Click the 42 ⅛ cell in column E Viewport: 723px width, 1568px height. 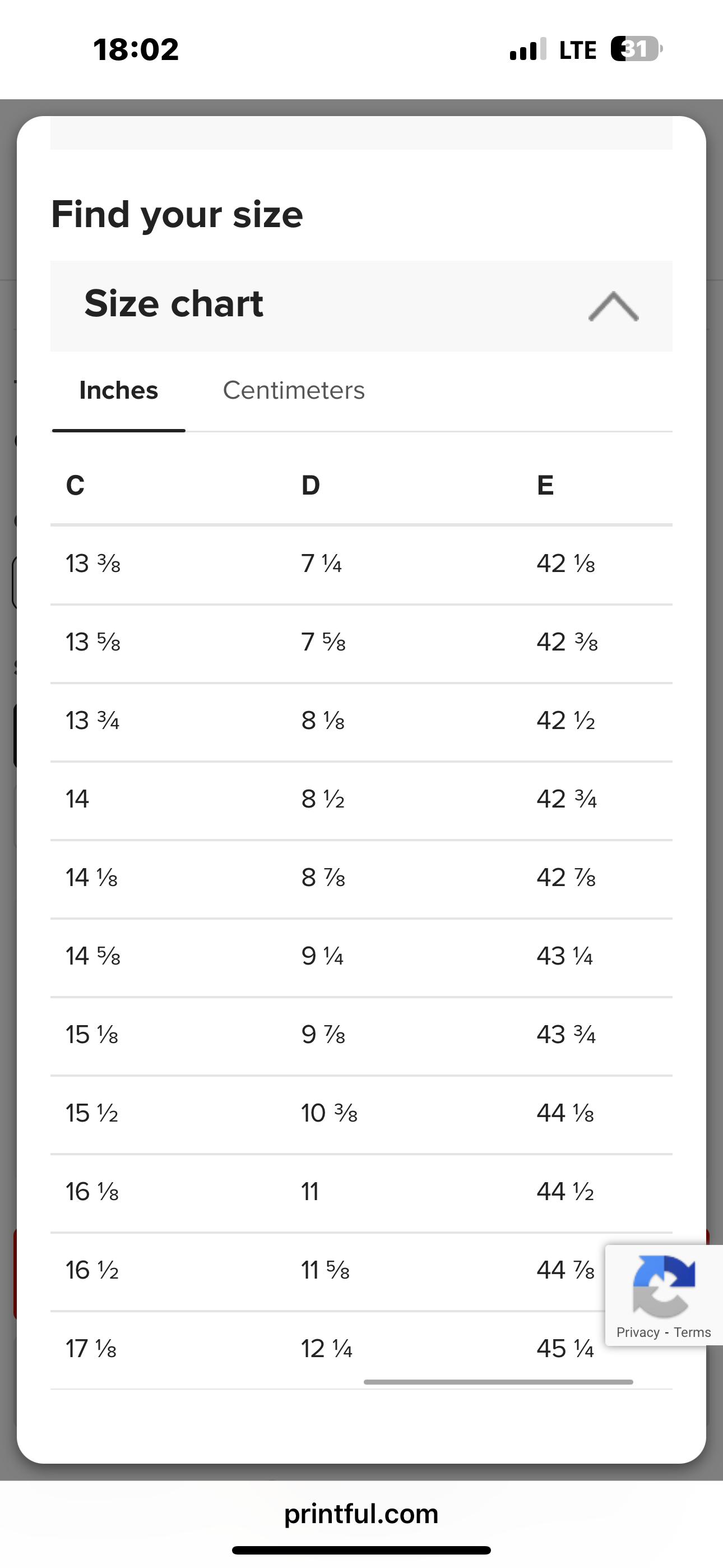566,564
